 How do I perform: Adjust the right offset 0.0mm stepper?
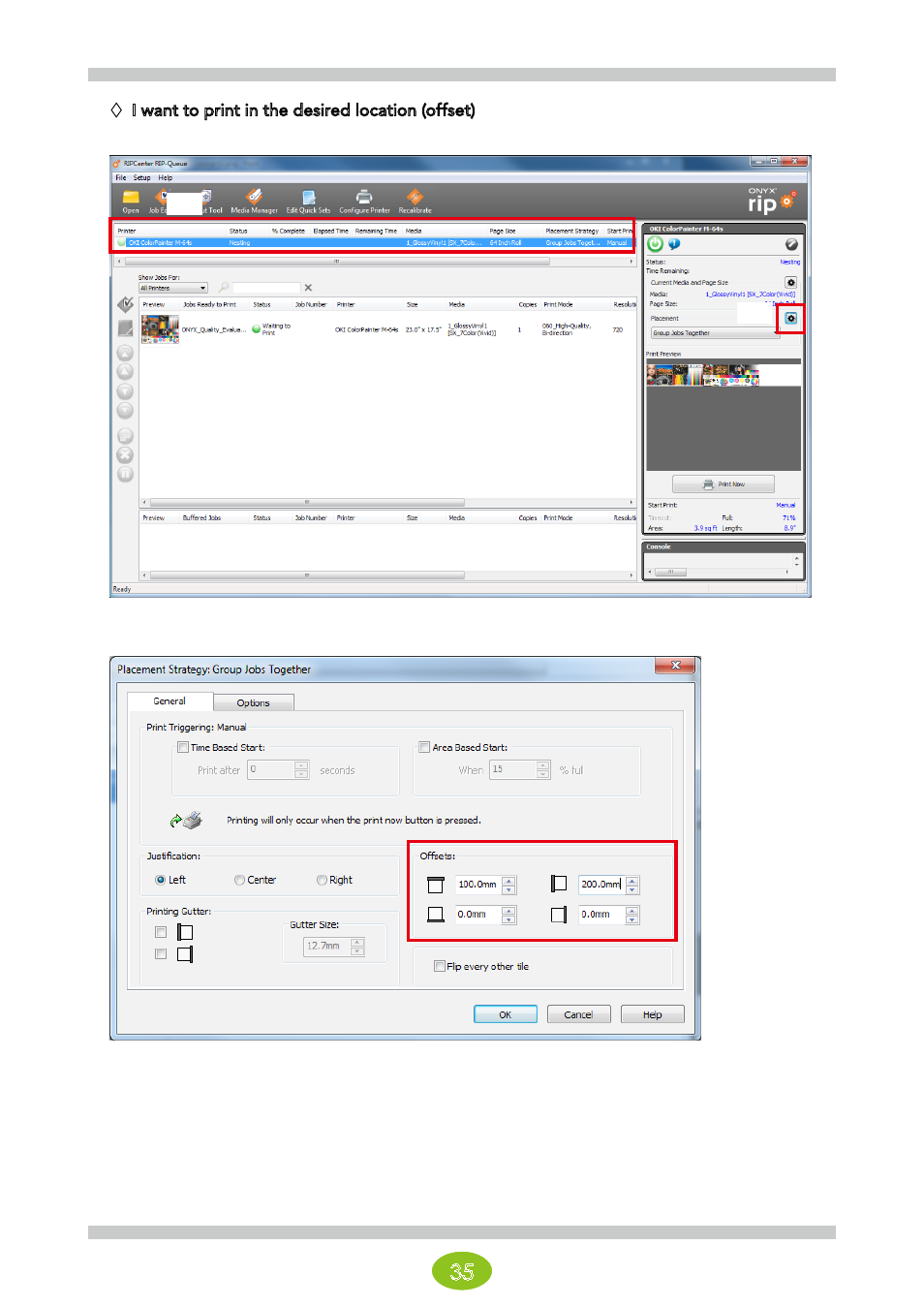[632, 915]
